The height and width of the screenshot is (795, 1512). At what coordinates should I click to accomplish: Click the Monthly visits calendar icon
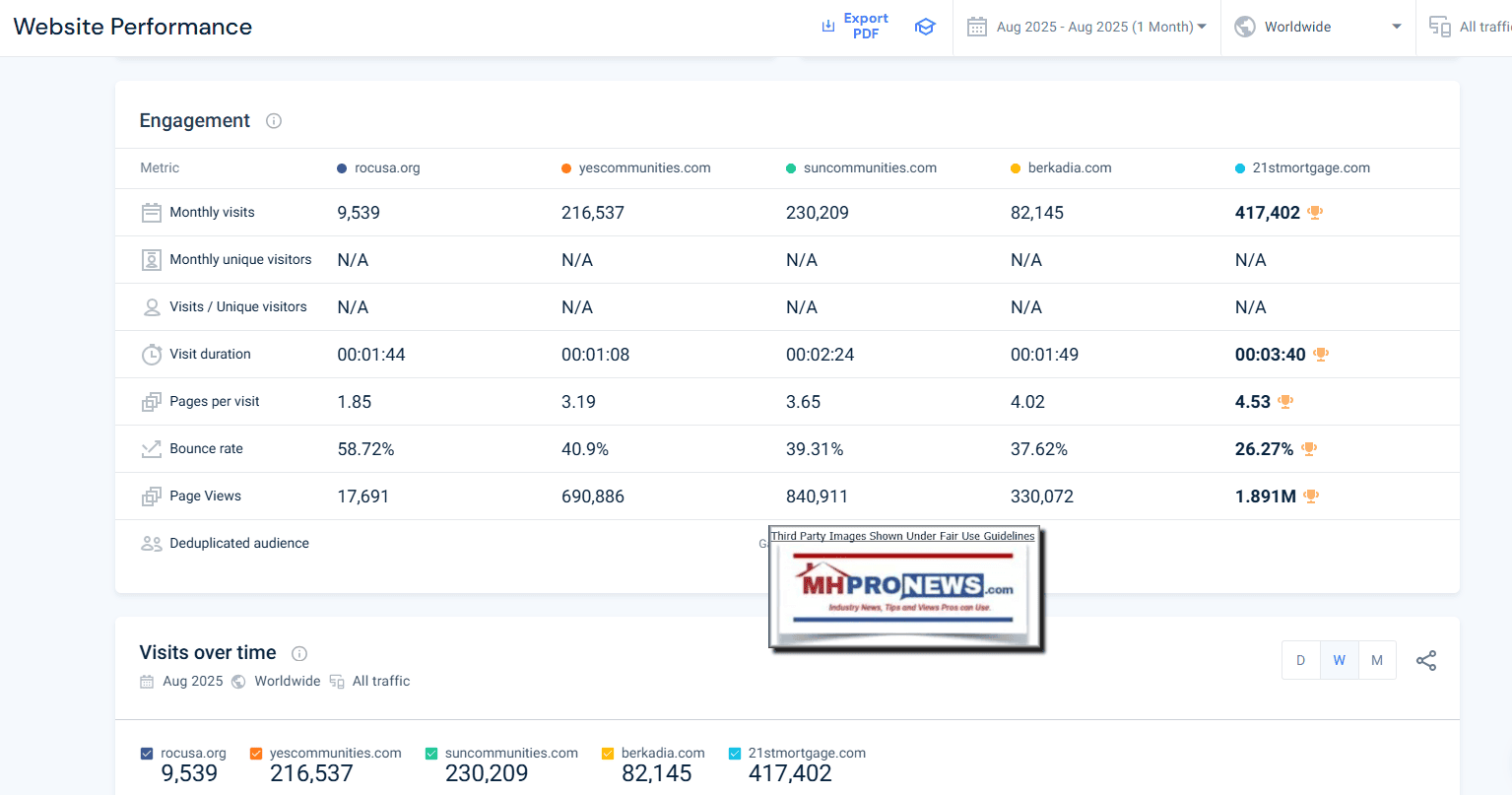point(152,213)
